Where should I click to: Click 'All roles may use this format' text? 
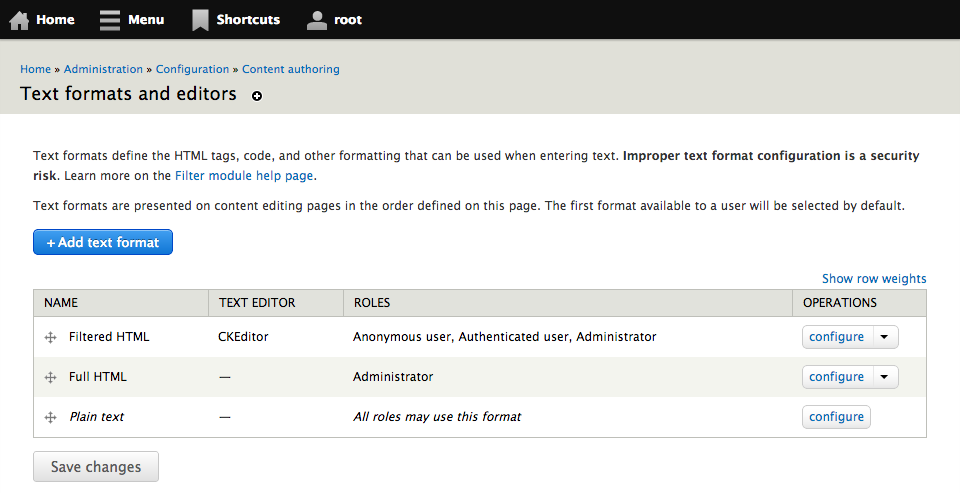[x=437, y=416]
